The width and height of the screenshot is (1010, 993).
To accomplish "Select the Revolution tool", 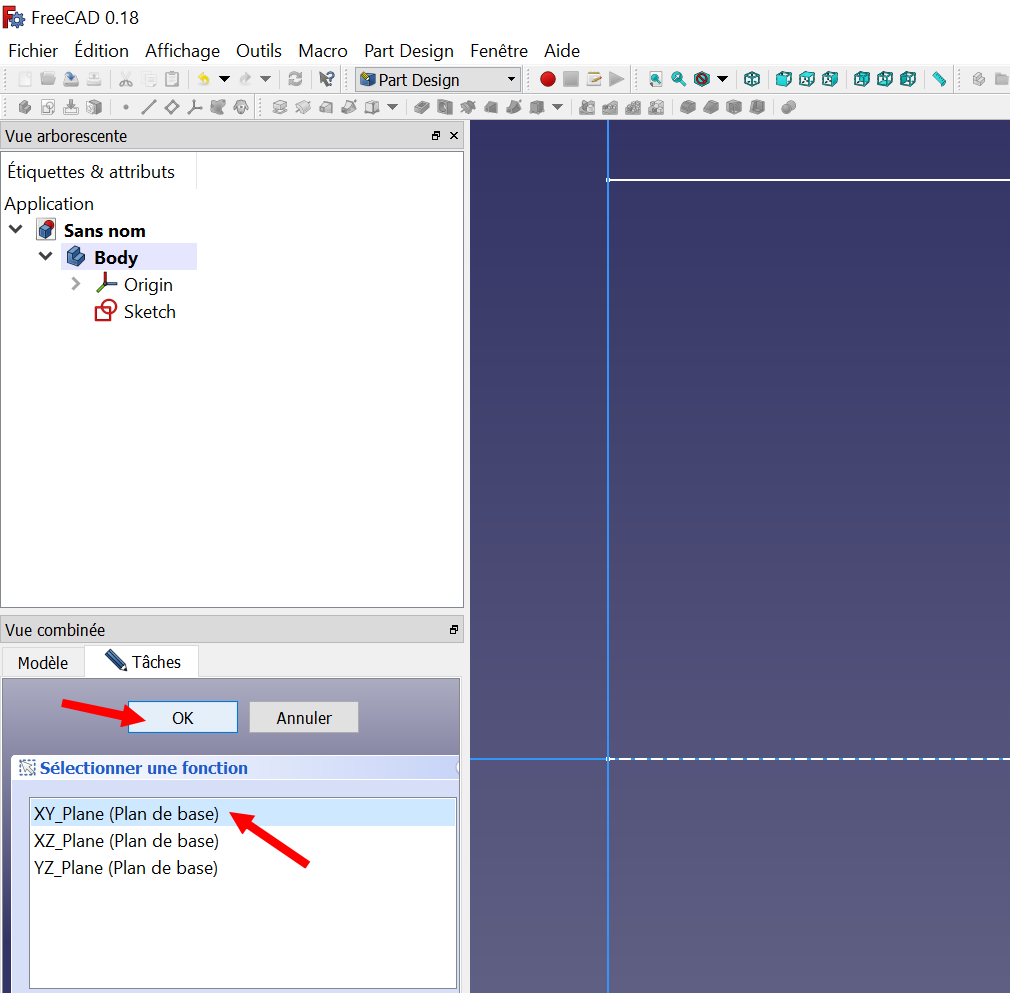I will tap(303, 107).
